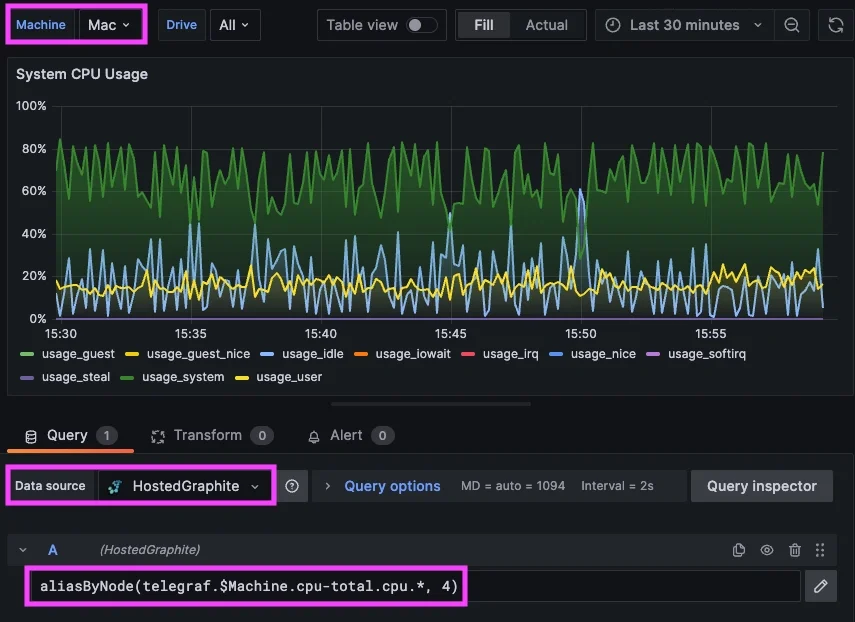Grab the query drag handle icon
The height and width of the screenshot is (622, 855).
coord(820,549)
